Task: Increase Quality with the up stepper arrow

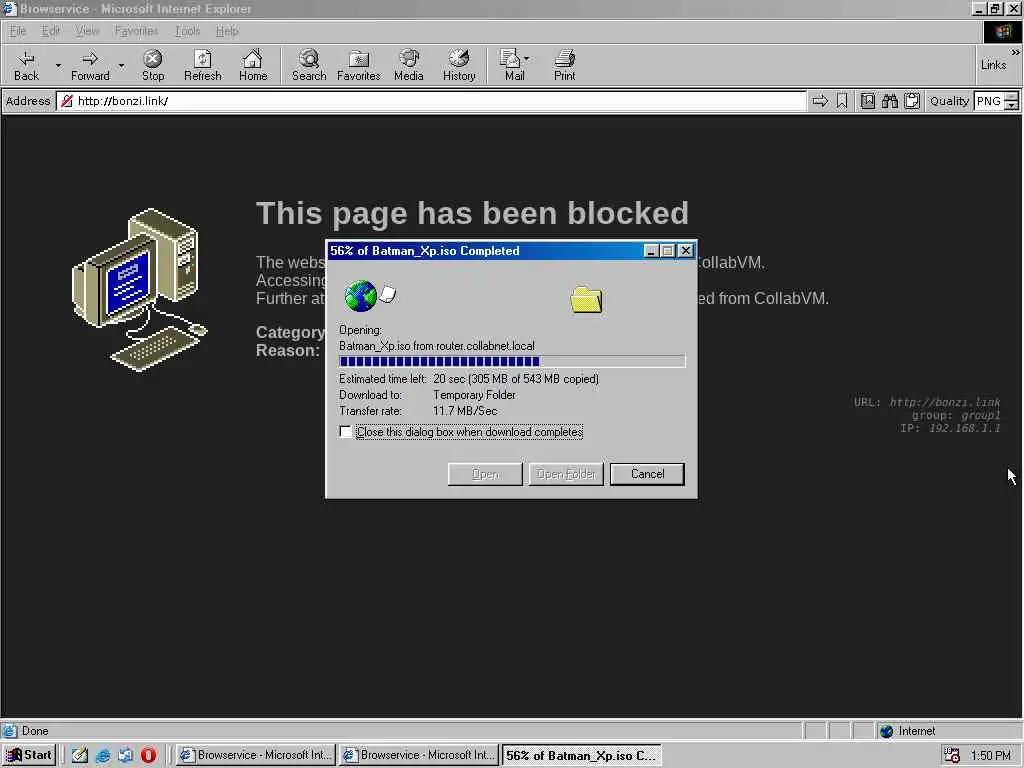Action: coord(1012,97)
